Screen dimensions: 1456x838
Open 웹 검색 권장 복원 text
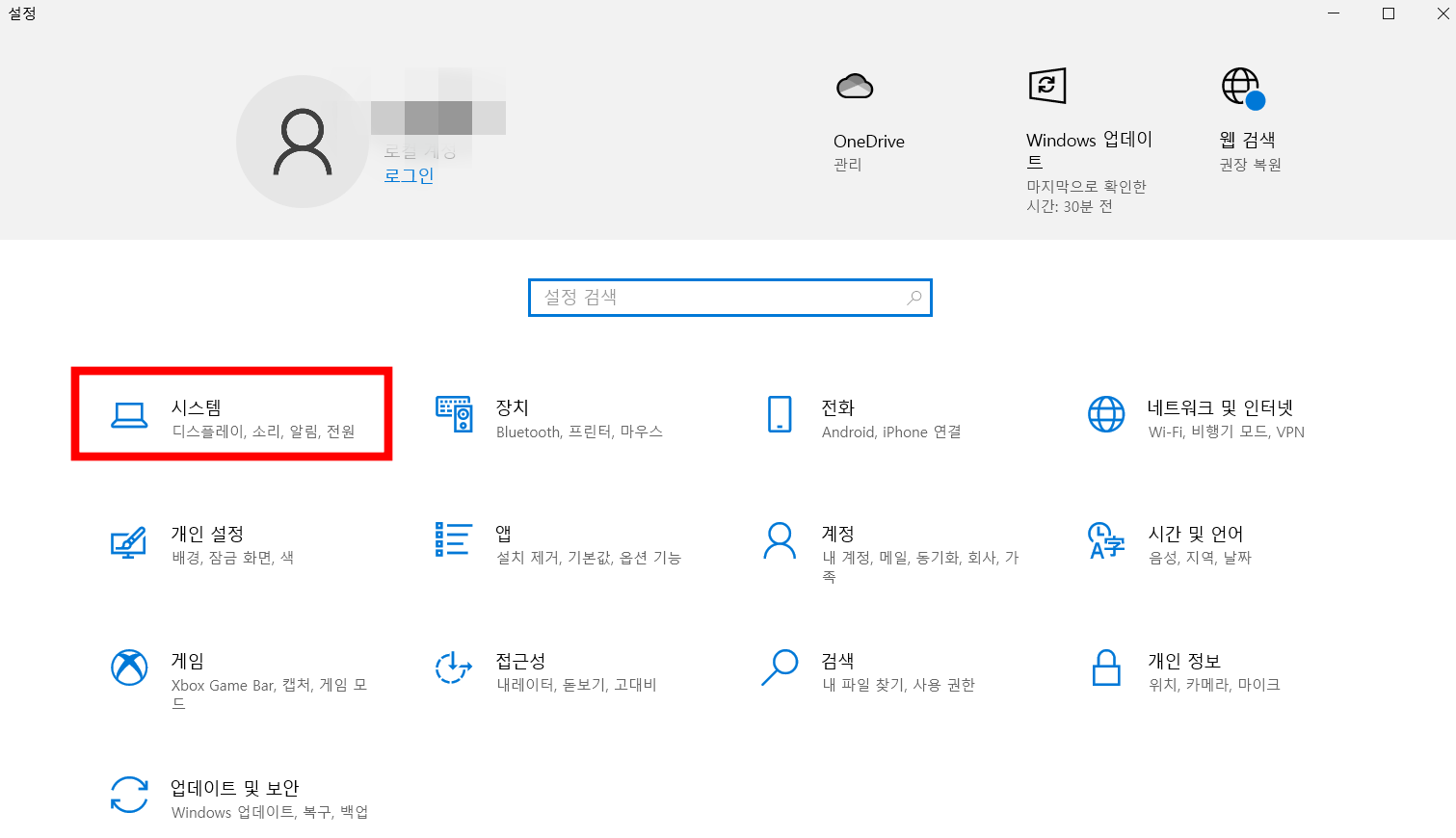point(1251,165)
